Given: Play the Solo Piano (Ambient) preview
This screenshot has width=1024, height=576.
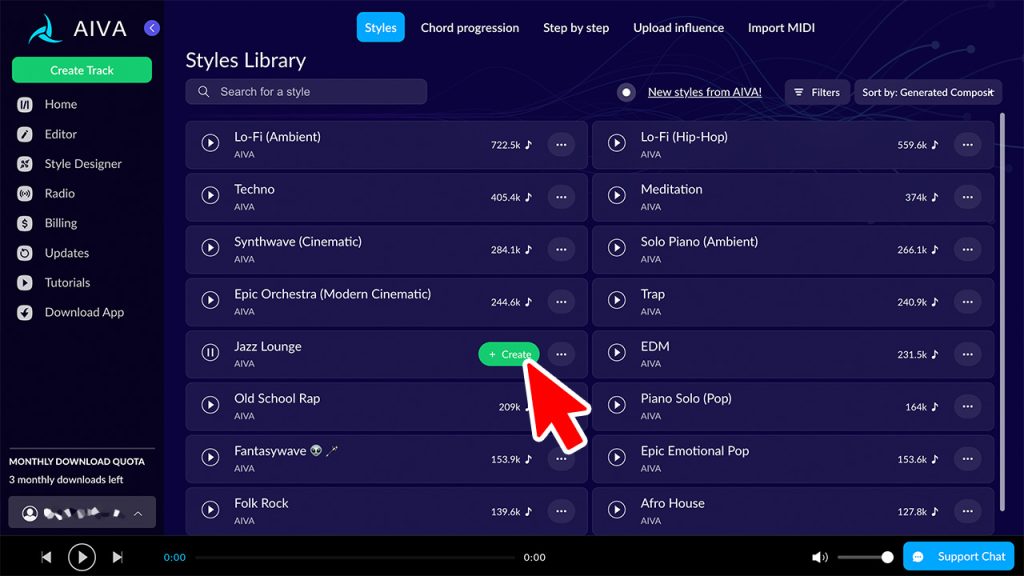Looking at the screenshot, I should pyautogui.click(x=616, y=248).
